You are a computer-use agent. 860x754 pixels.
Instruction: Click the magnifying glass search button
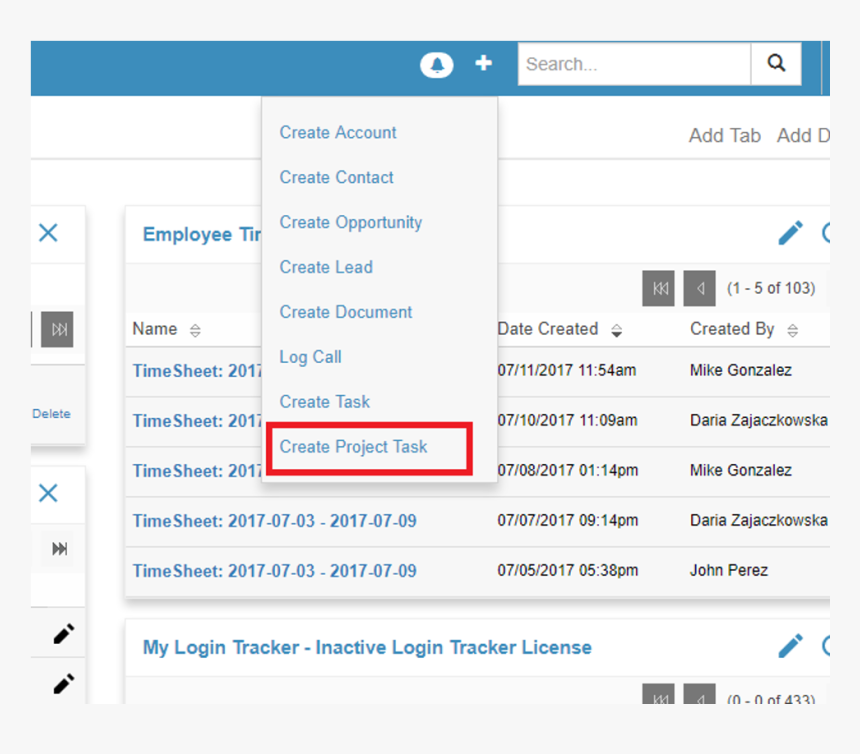(776, 64)
